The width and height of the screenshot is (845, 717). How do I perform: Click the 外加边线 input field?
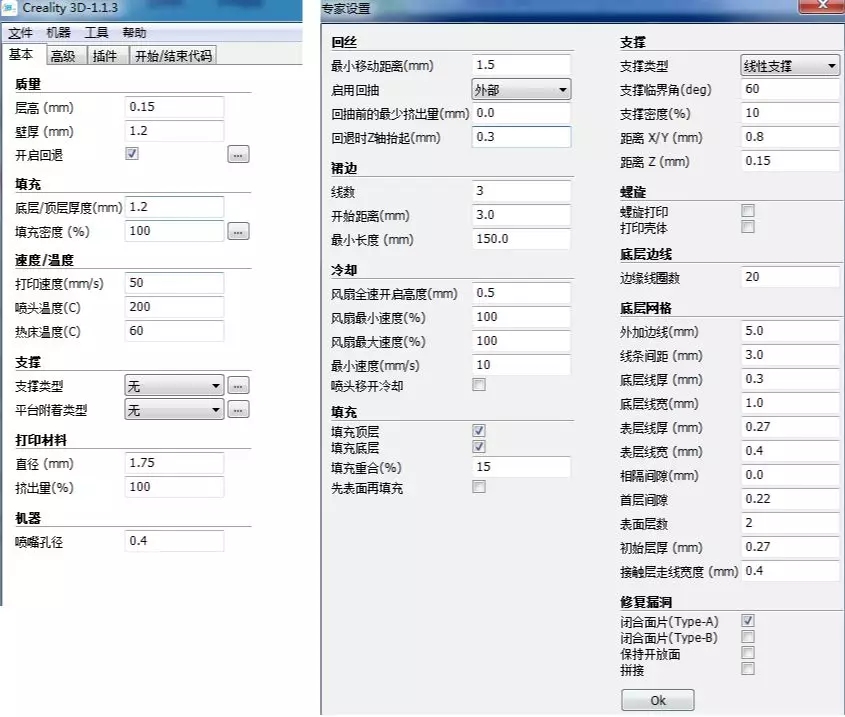coord(790,331)
